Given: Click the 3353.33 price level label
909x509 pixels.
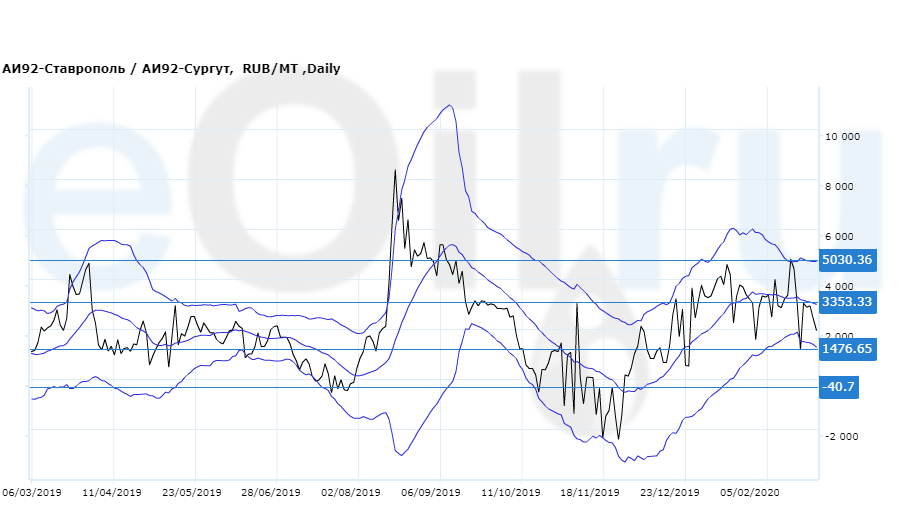Looking at the screenshot, I should (x=847, y=302).
